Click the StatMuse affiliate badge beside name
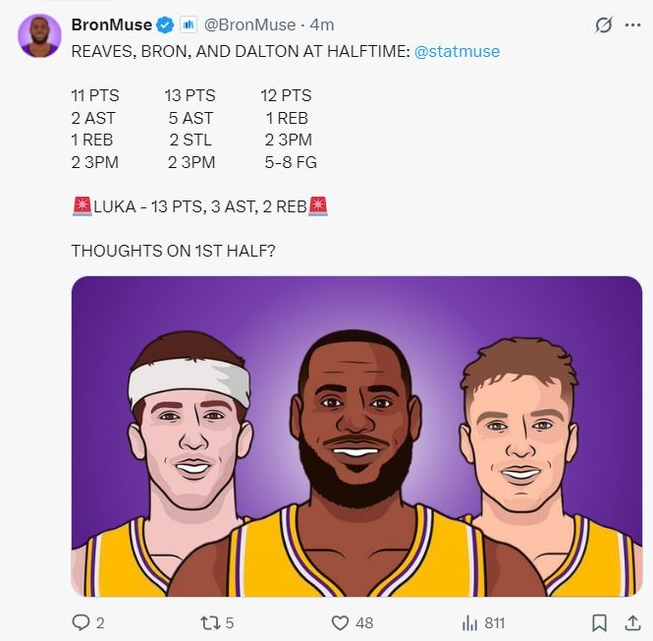 [x=187, y=24]
